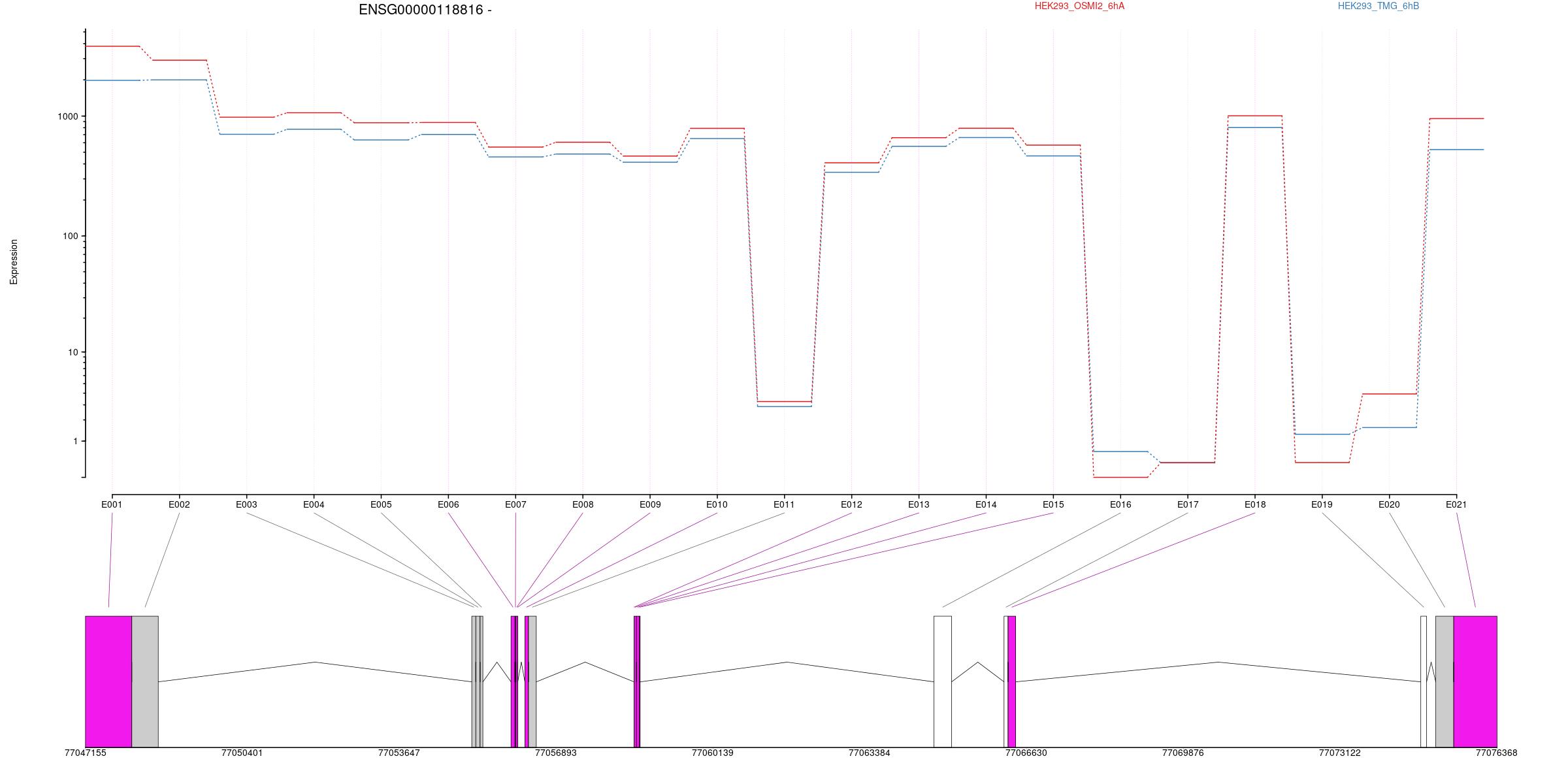Select gray exon block left of rightmost magenta exon
Screen dimensions: 1568x784
click(x=1445, y=681)
